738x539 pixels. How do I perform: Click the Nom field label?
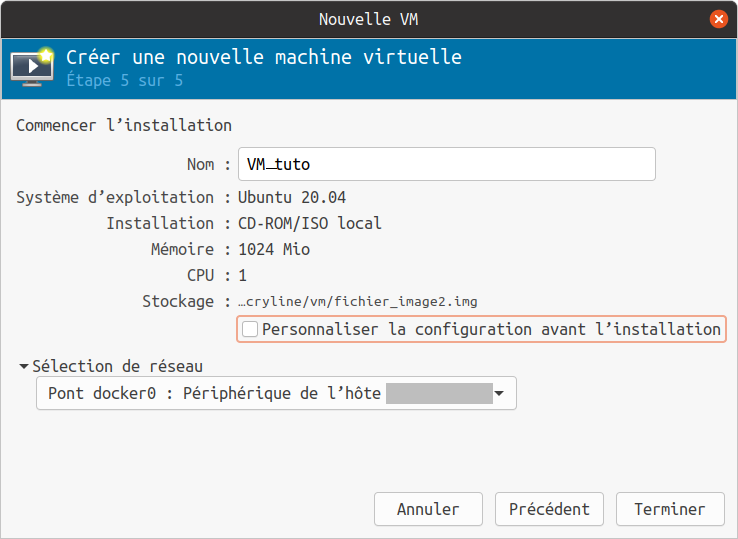coord(200,164)
